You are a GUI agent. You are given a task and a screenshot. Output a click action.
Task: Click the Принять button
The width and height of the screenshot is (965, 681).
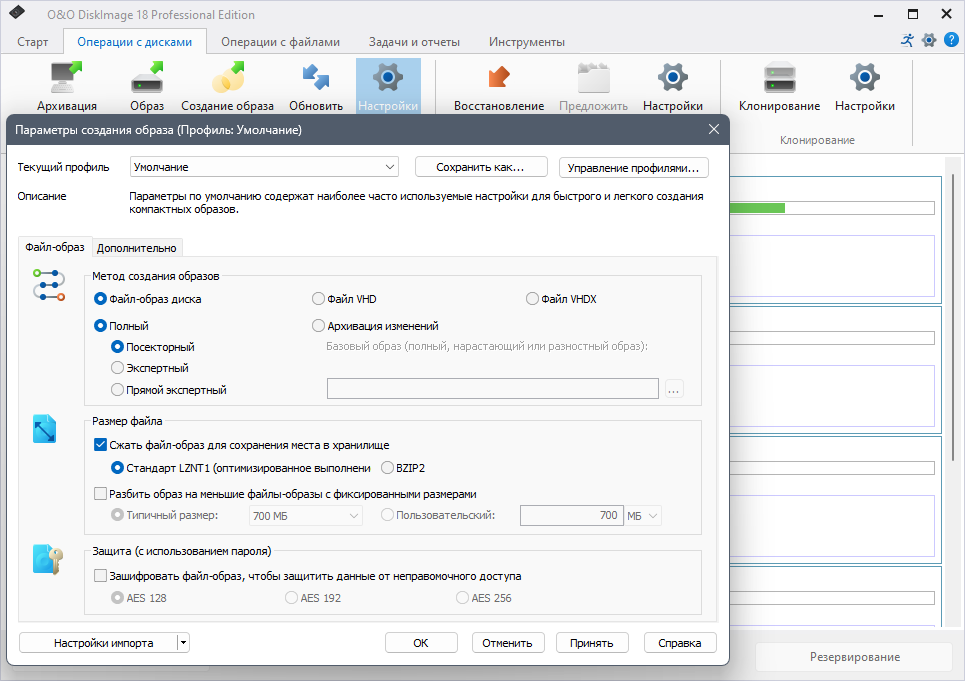point(591,643)
